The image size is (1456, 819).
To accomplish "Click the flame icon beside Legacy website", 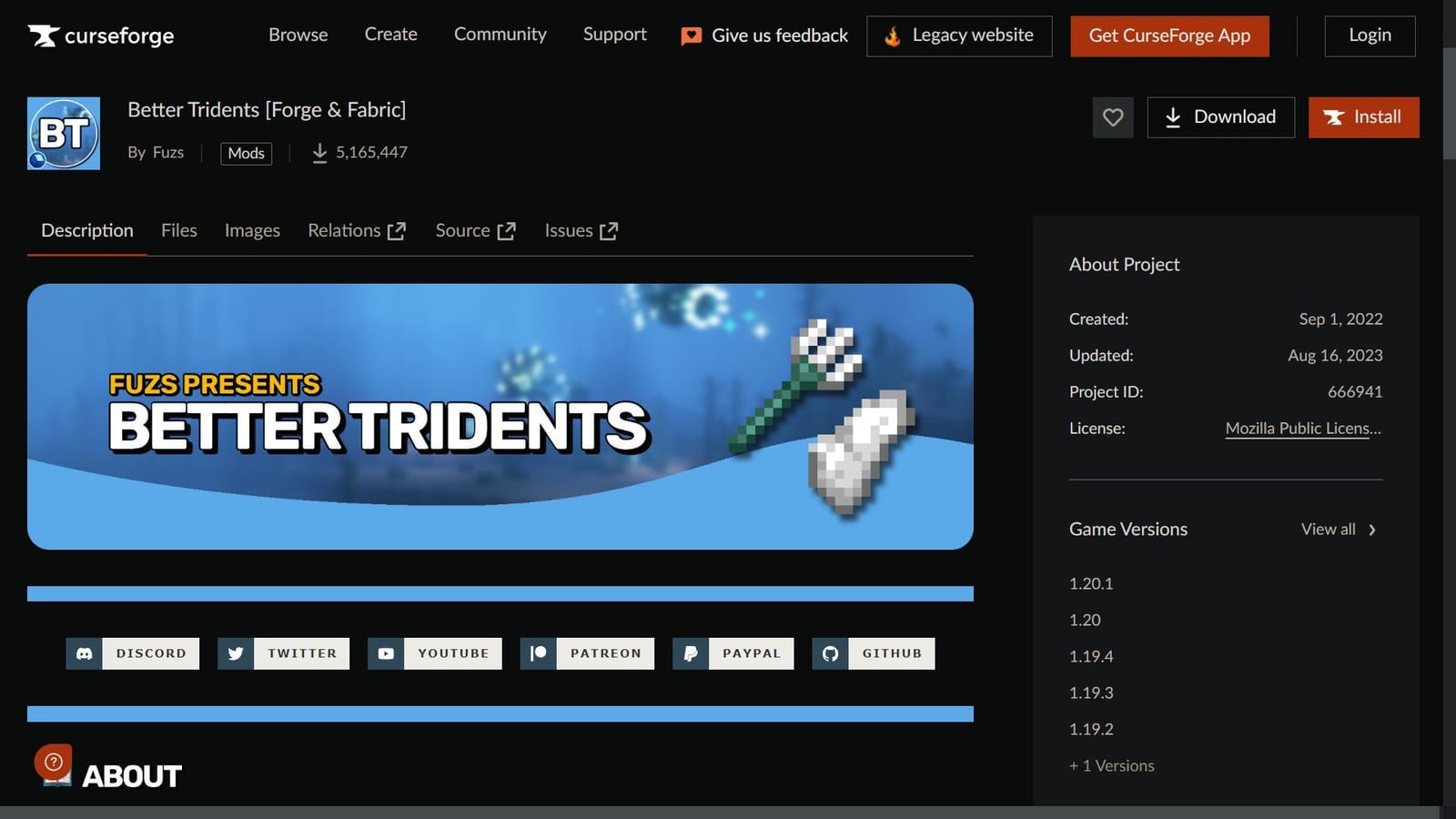I will [x=890, y=35].
